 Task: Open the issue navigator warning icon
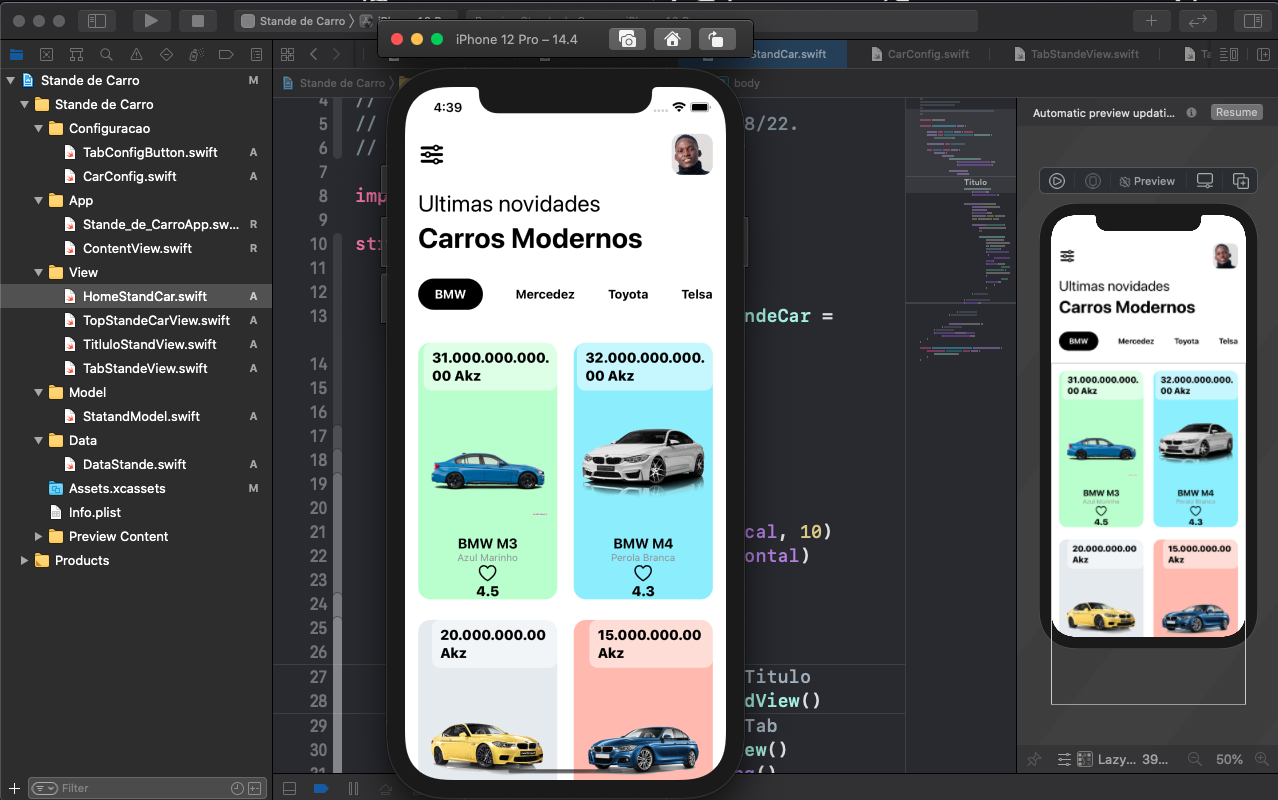[x=136, y=54]
